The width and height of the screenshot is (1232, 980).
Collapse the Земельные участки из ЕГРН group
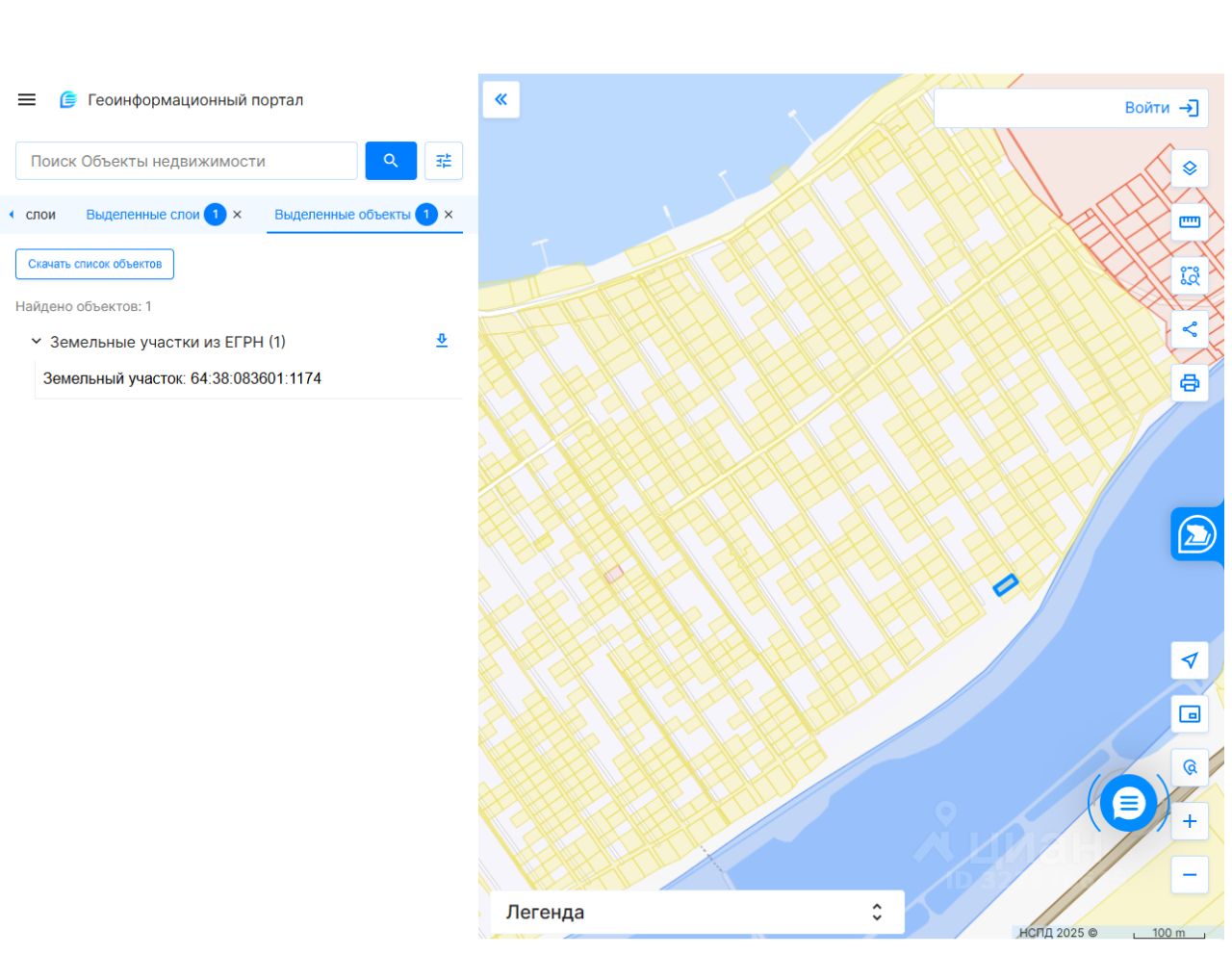tap(37, 342)
